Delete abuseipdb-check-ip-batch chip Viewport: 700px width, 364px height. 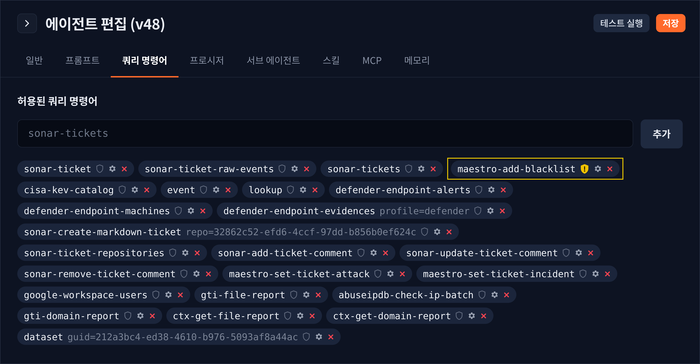pos(506,295)
